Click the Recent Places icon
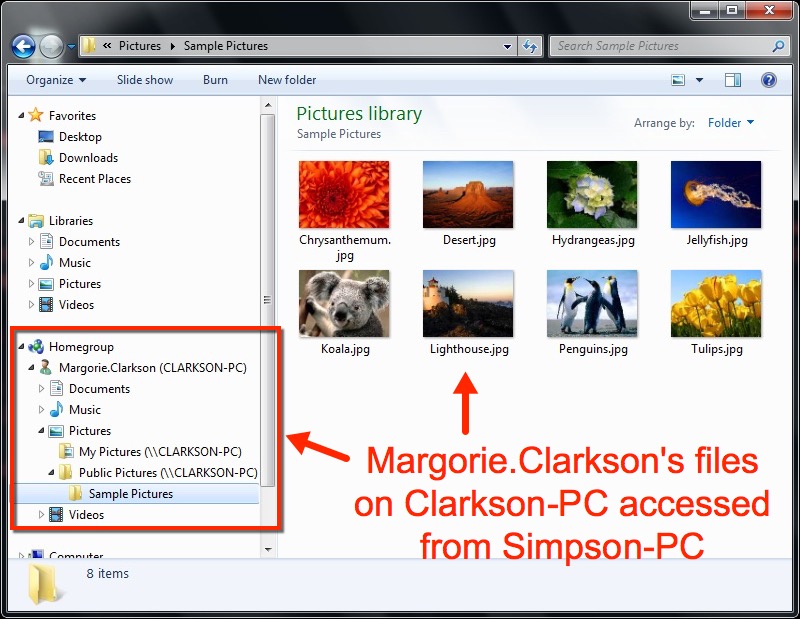The image size is (800, 619). point(46,178)
